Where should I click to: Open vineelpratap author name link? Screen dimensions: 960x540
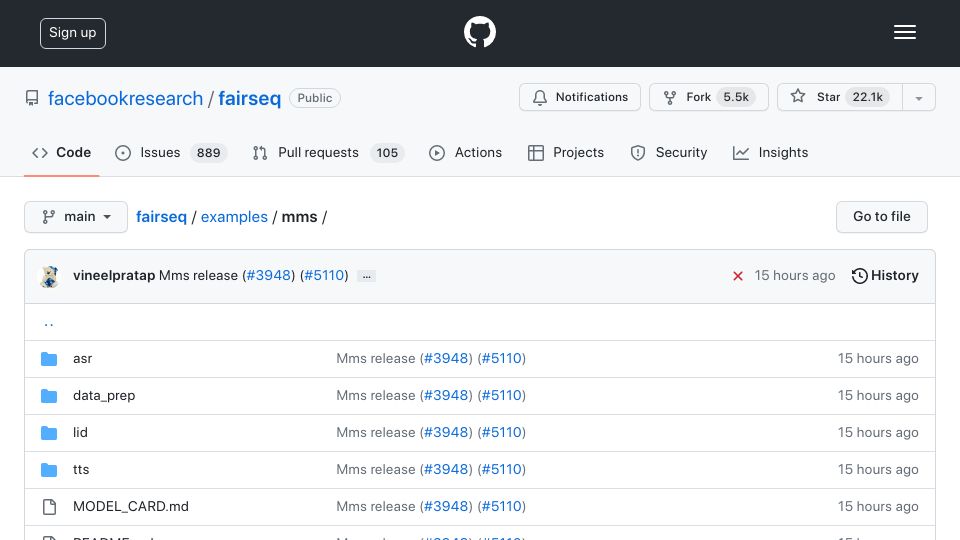point(114,276)
